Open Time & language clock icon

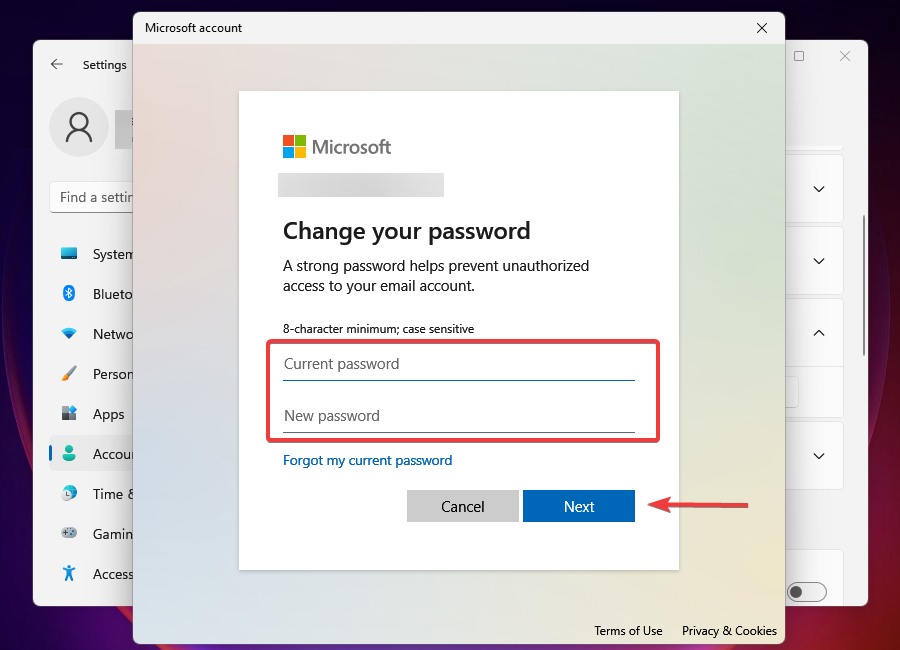tap(69, 493)
